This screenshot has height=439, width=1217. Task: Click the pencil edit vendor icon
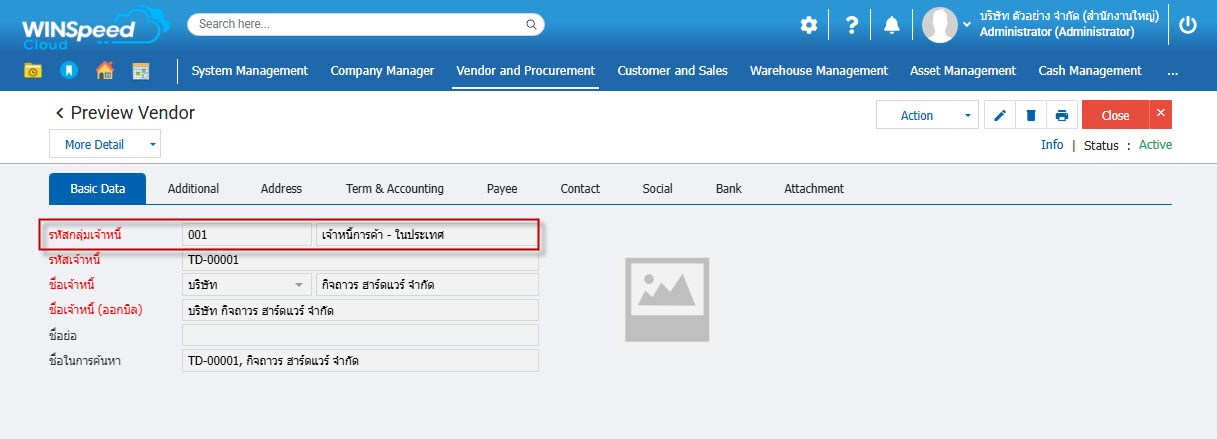(x=1000, y=116)
